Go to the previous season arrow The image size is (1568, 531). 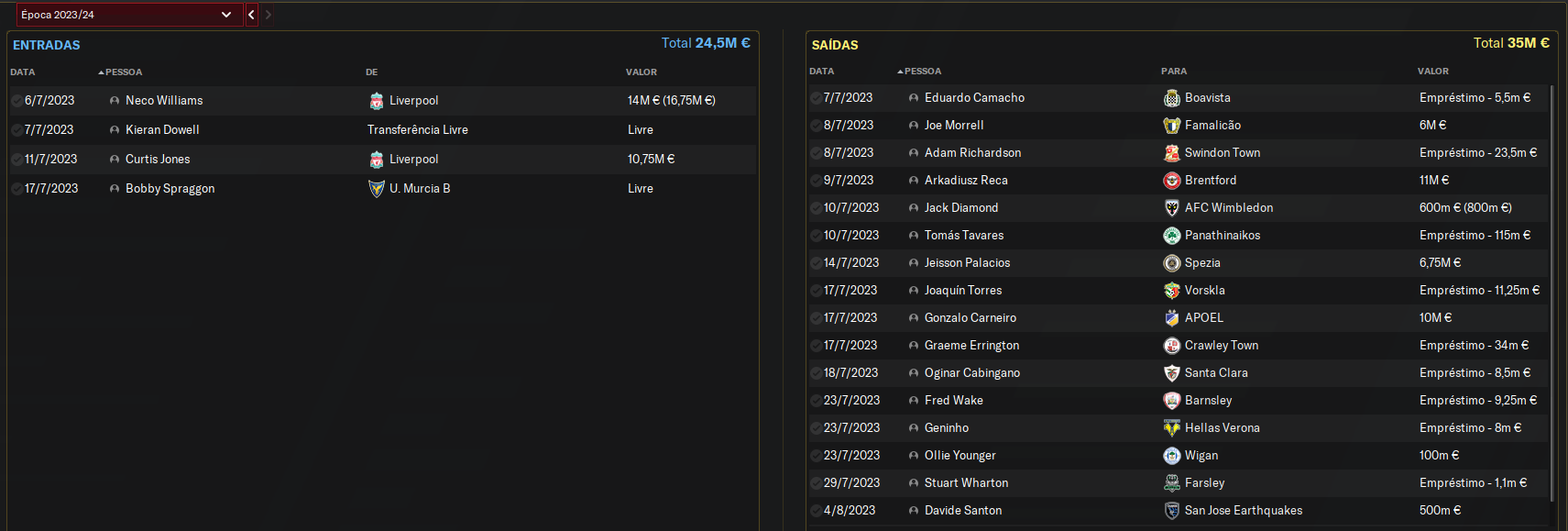coord(251,15)
